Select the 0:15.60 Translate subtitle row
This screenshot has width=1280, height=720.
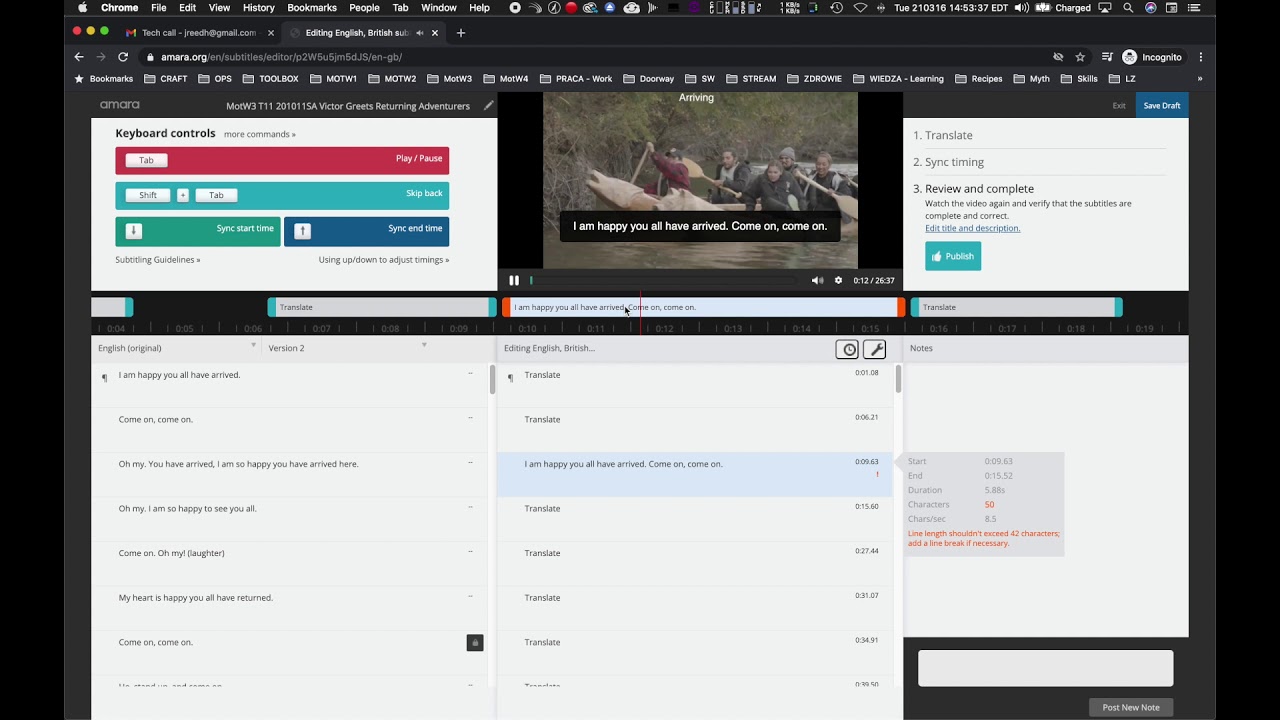click(x=696, y=519)
